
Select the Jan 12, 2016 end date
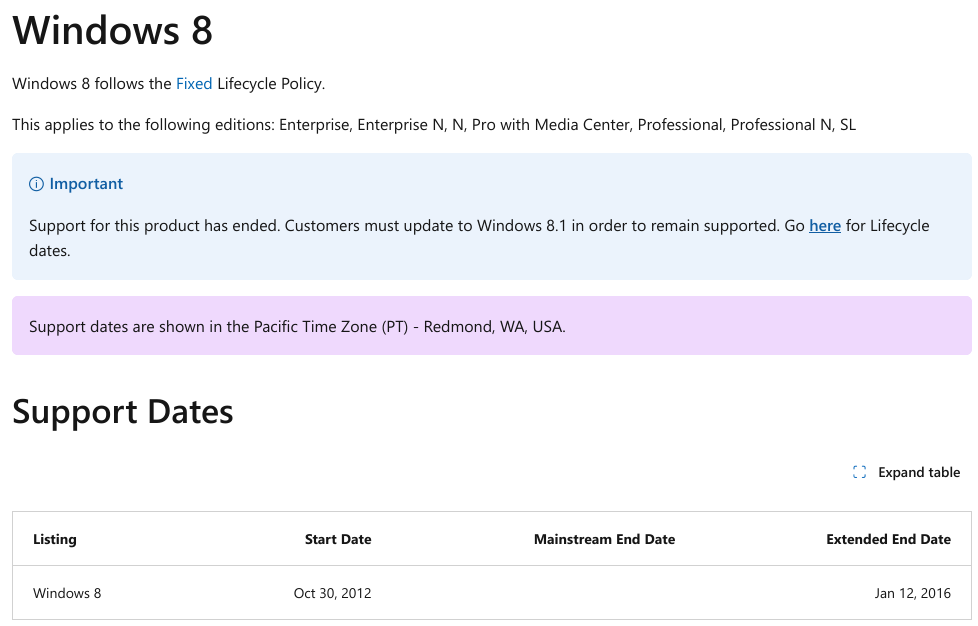[913, 593]
